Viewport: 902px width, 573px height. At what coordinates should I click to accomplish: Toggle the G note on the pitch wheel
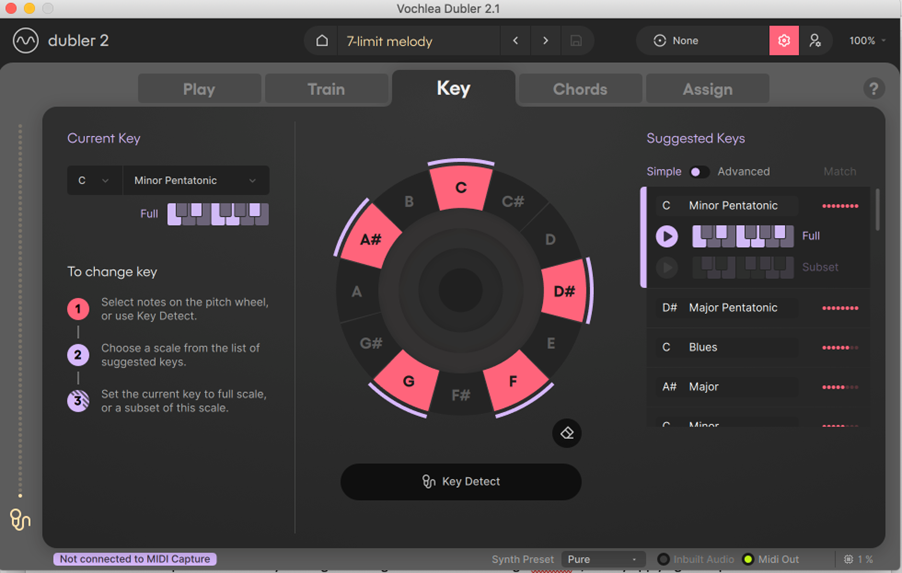tap(408, 381)
